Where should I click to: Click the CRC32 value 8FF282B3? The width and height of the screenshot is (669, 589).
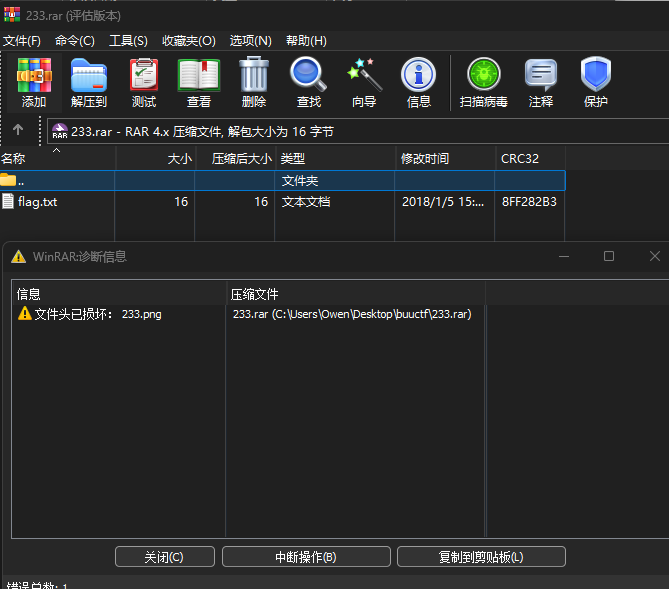[x=529, y=201]
